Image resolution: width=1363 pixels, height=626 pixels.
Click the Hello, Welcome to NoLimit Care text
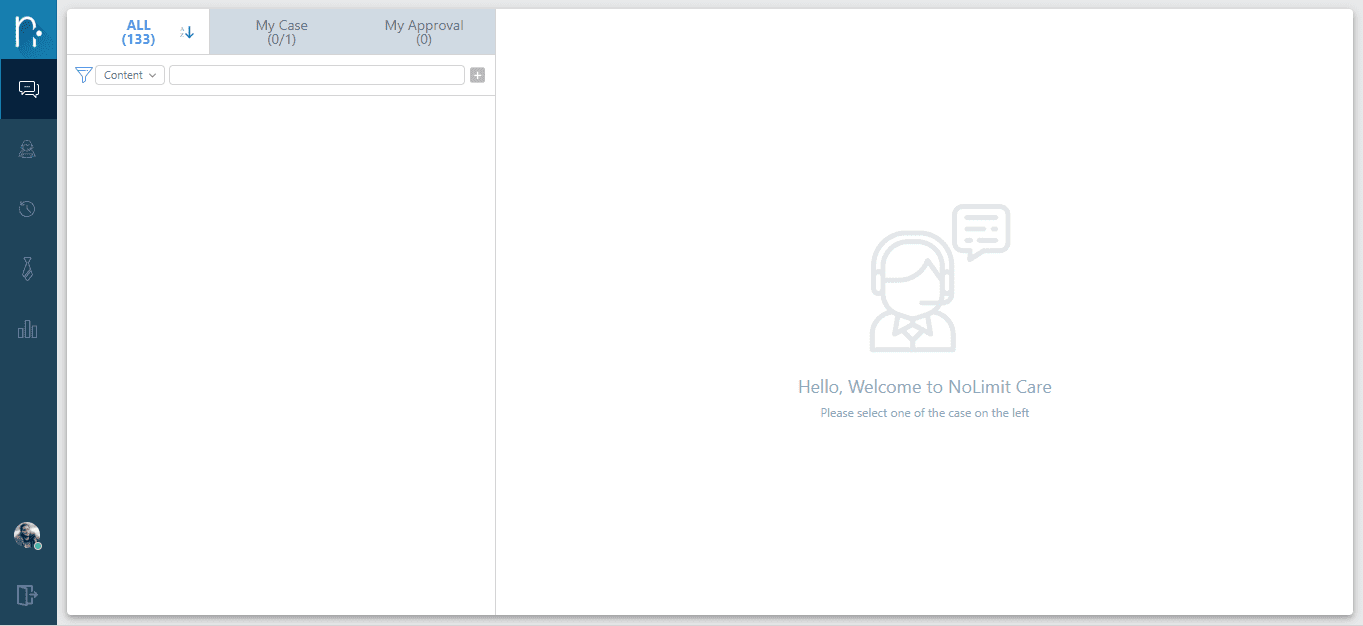tap(925, 387)
